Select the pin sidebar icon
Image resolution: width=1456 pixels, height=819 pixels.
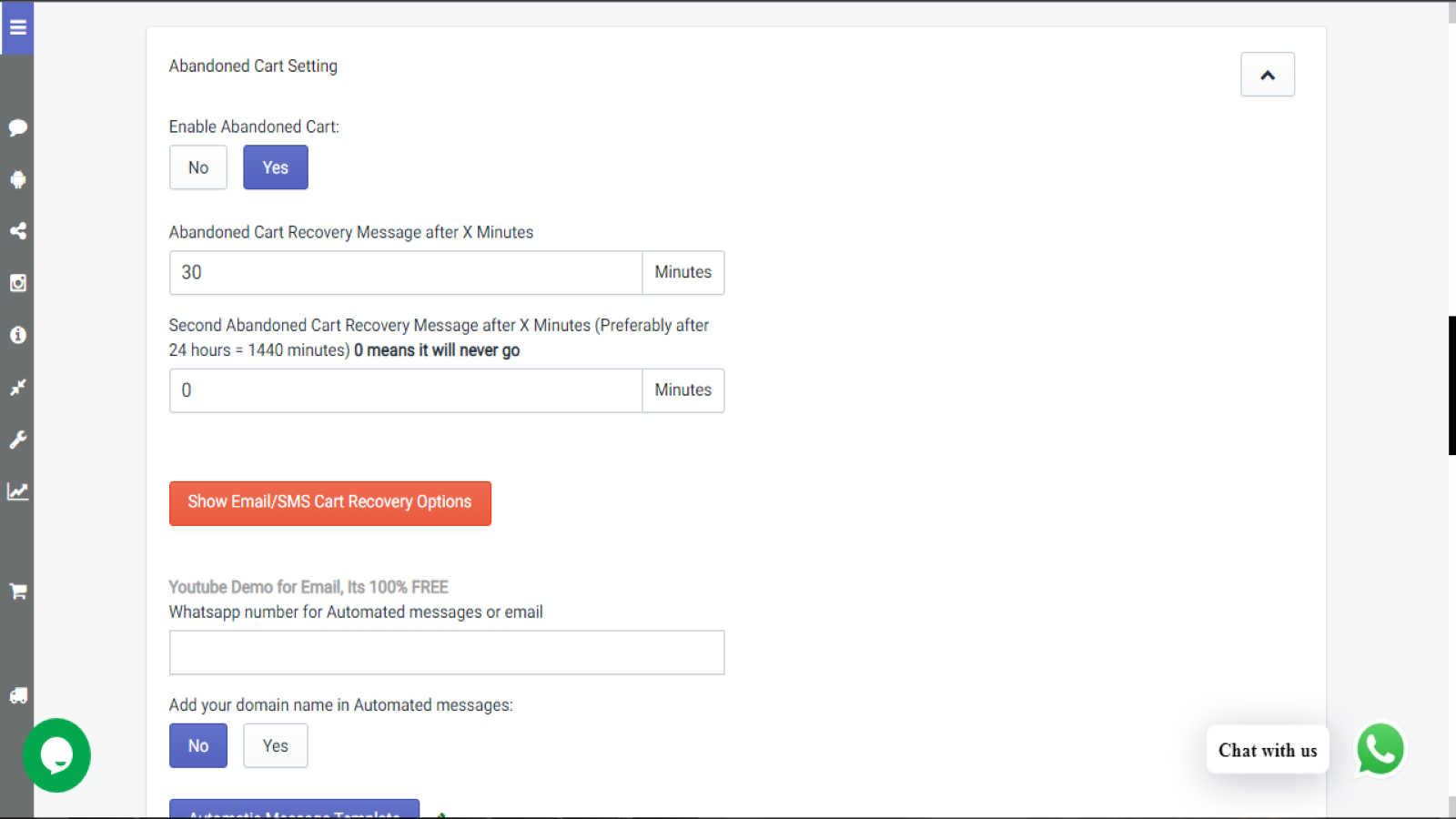17,388
